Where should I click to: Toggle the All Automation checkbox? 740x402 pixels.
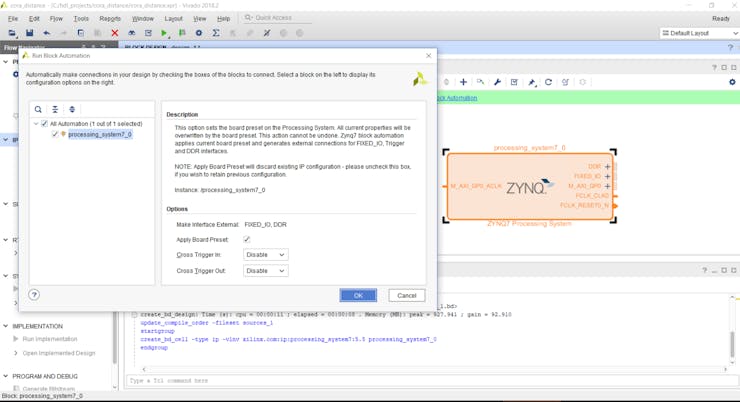tap(44, 124)
